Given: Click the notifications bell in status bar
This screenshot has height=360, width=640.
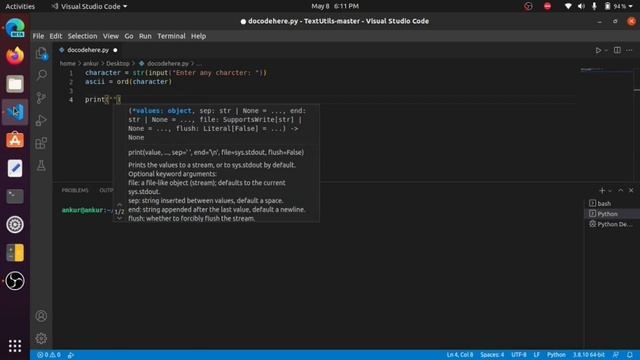Looking at the screenshot, I should tap(630, 355).
